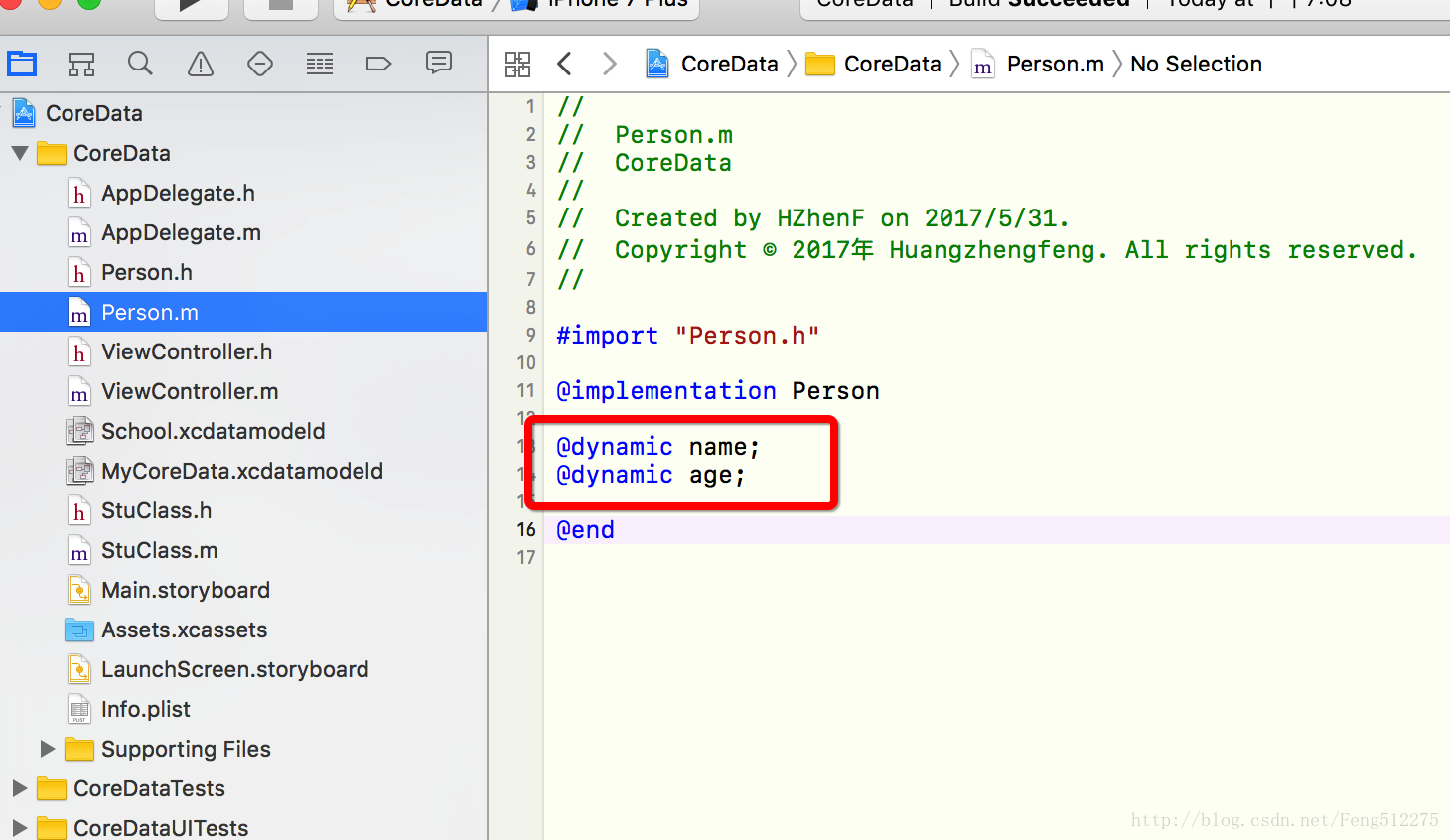Open the Symbol navigator icon
The height and width of the screenshot is (840, 1450).
pyautogui.click(x=81, y=65)
